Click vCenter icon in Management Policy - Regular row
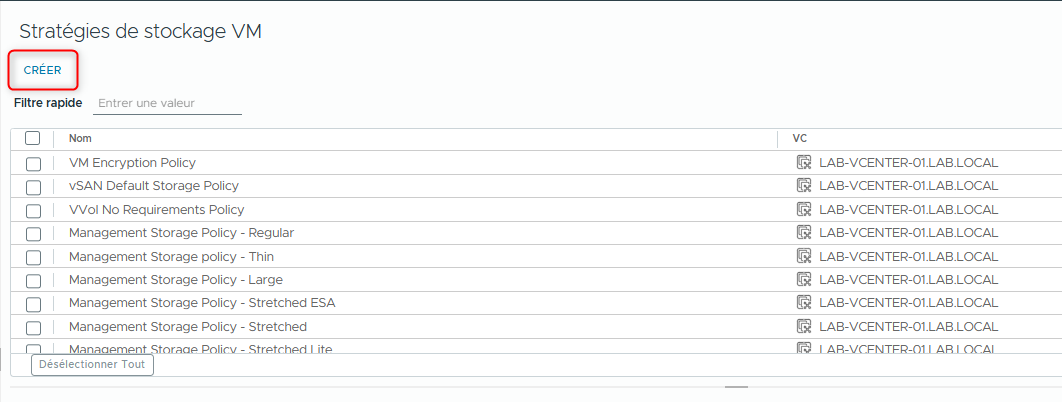The width and height of the screenshot is (1062, 402). (803, 232)
